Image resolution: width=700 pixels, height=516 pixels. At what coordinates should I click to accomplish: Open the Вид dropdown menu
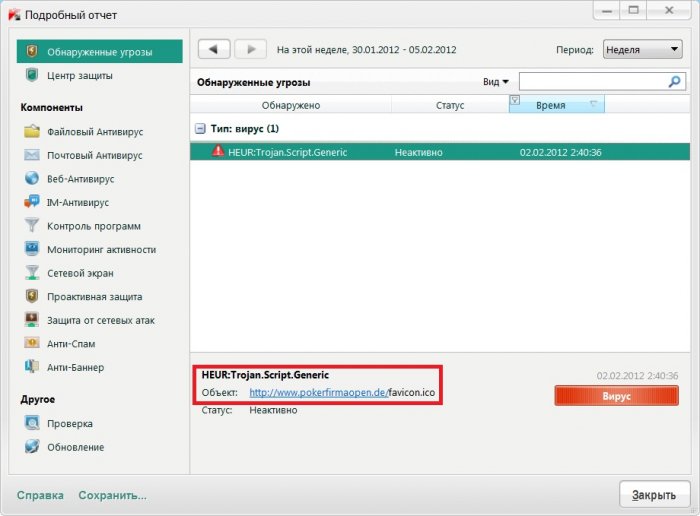pyautogui.click(x=496, y=82)
